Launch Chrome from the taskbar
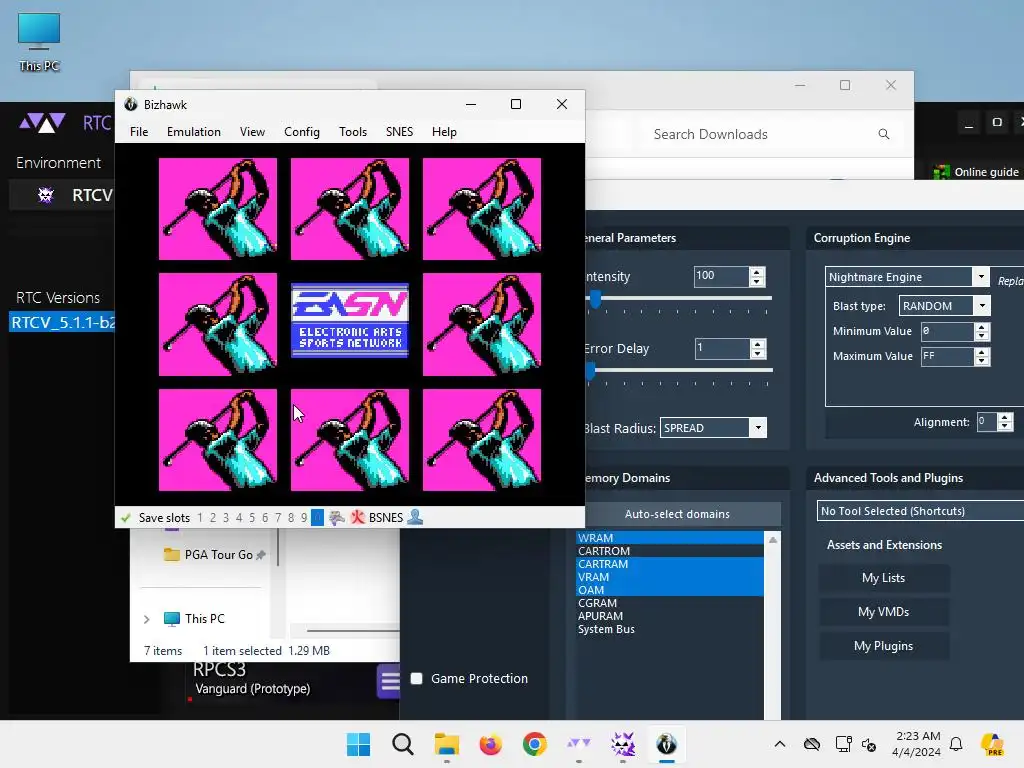The width and height of the screenshot is (1024, 768). (534, 744)
